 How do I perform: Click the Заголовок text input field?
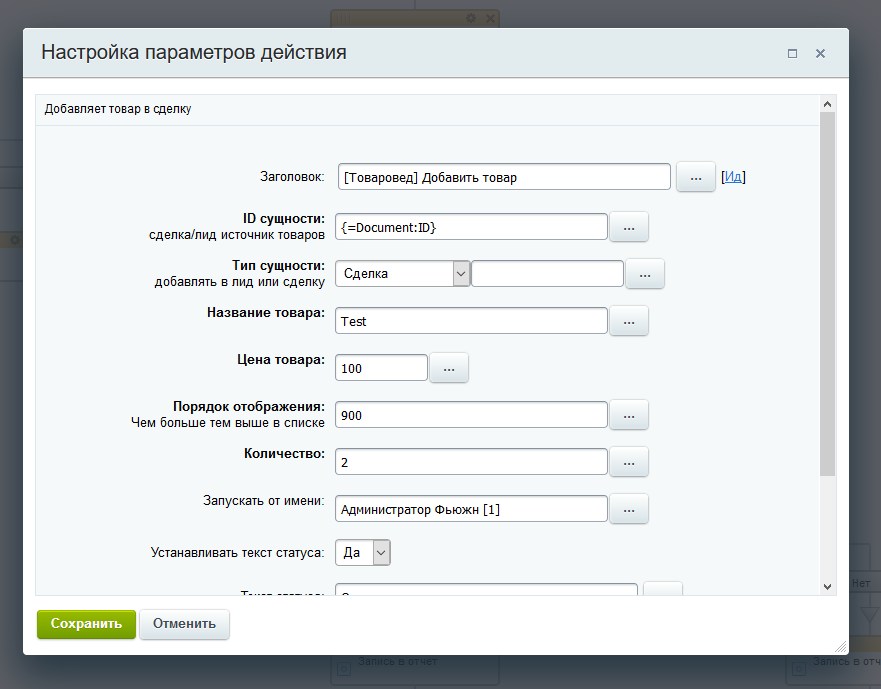click(503, 177)
